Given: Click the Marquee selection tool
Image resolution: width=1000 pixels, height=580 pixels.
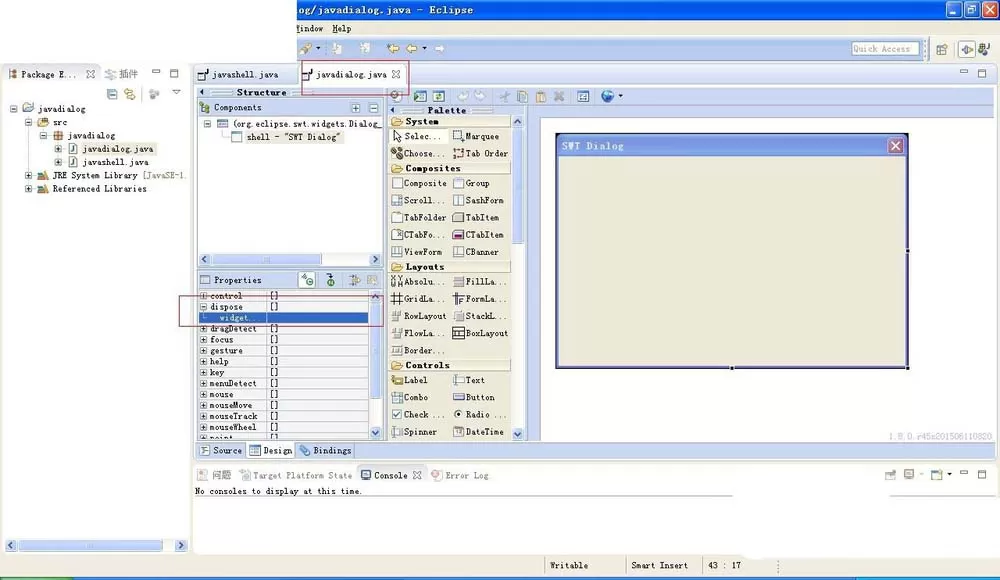Looking at the screenshot, I should pyautogui.click(x=476, y=136).
